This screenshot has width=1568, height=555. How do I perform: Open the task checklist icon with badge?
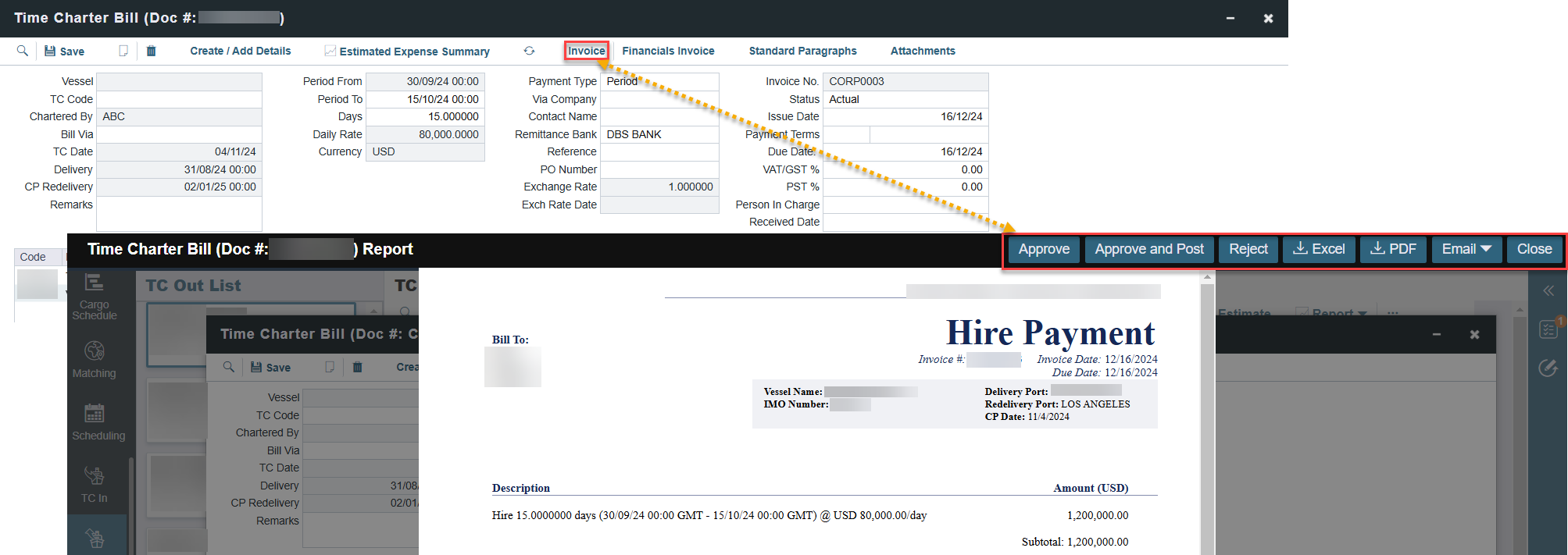coord(1548,329)
